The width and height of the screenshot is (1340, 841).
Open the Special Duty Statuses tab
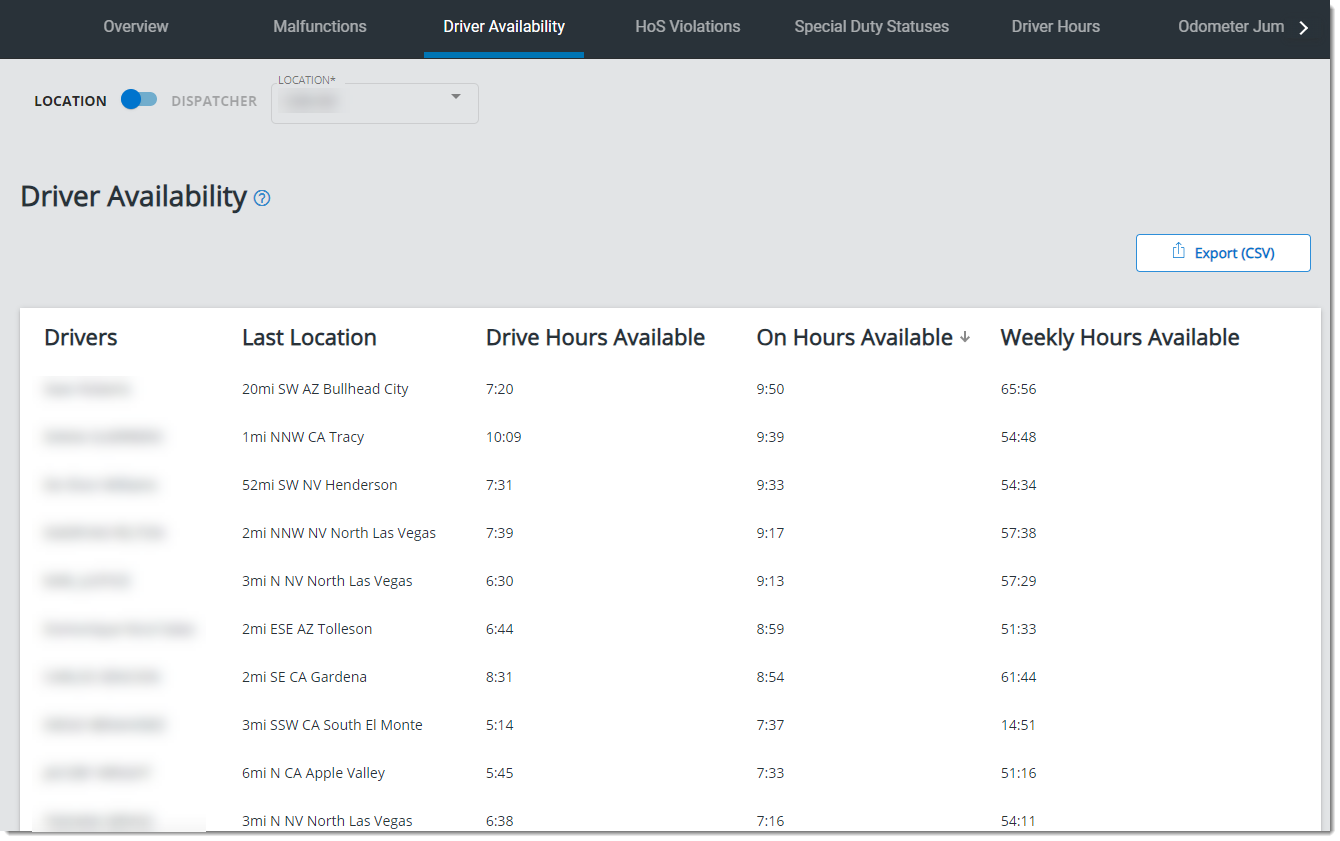(x=872, y=27)
